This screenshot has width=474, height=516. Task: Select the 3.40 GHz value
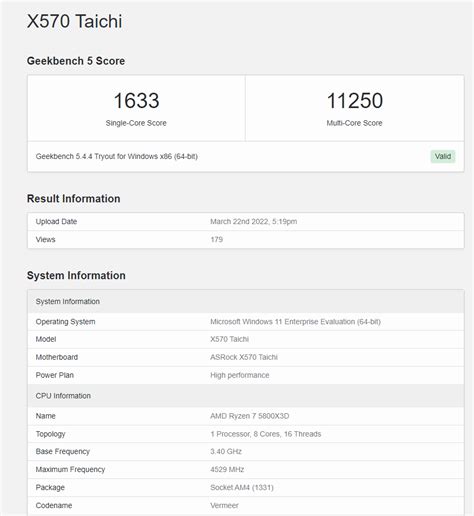226,452
